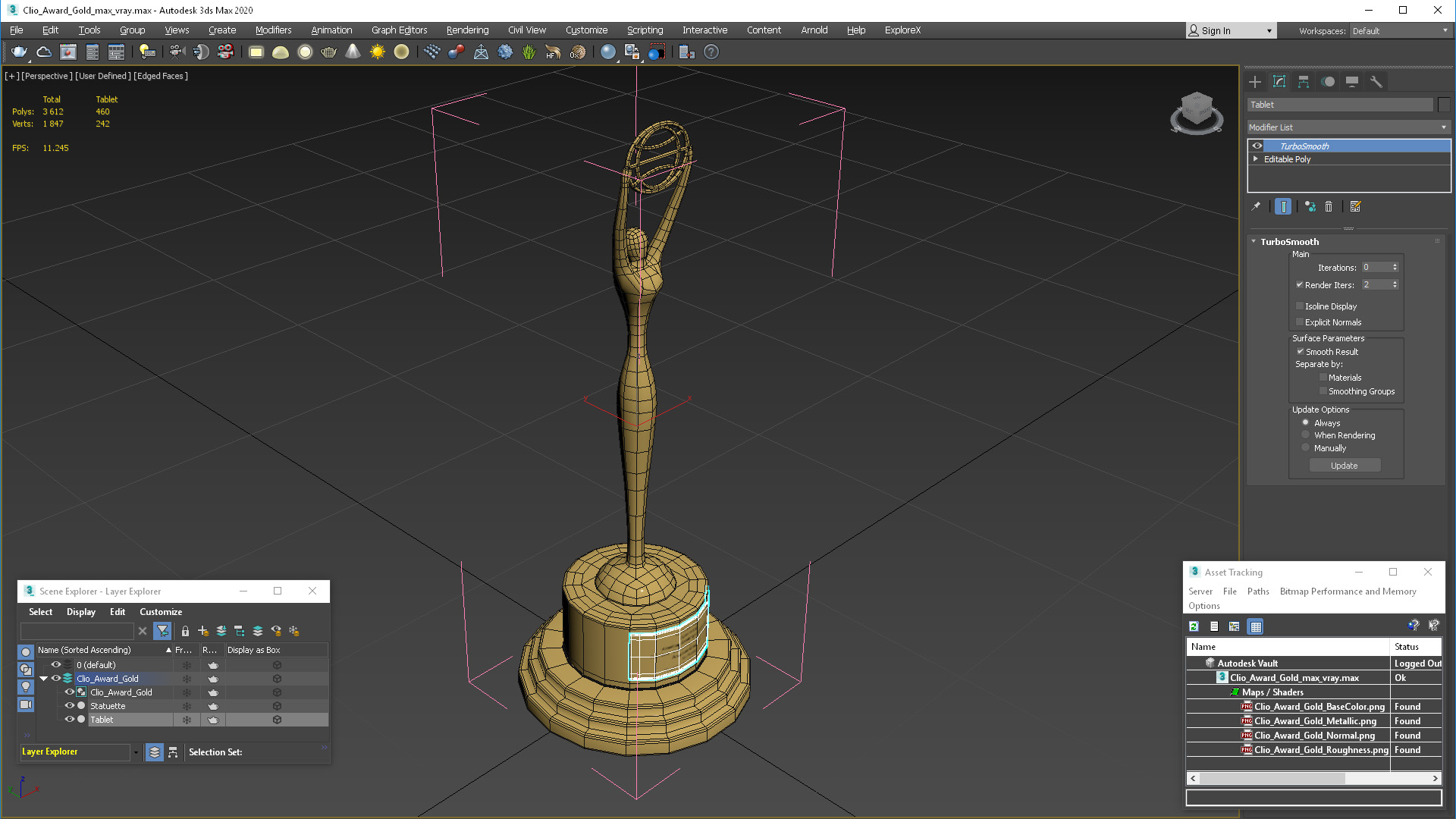Toggle Render Iters checkbox
The image size is (1456, 819).
[1299, 285]
